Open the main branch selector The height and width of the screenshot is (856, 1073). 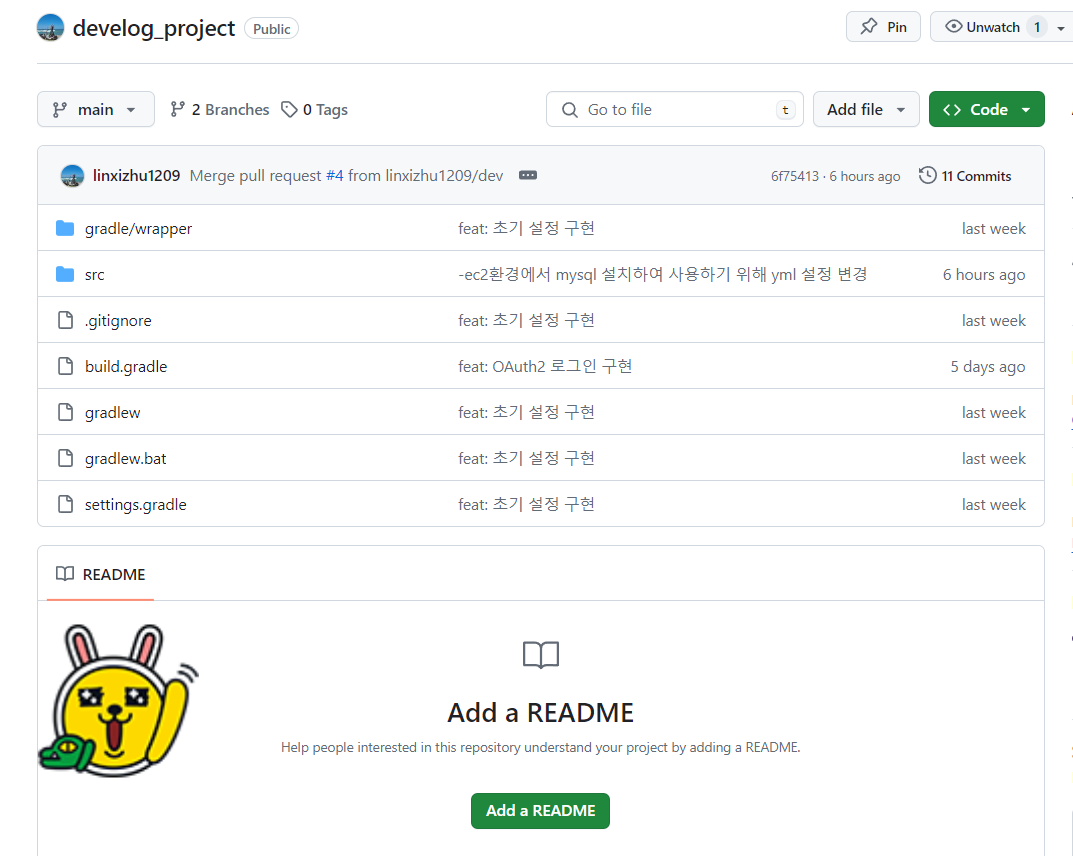click(96, 109)
